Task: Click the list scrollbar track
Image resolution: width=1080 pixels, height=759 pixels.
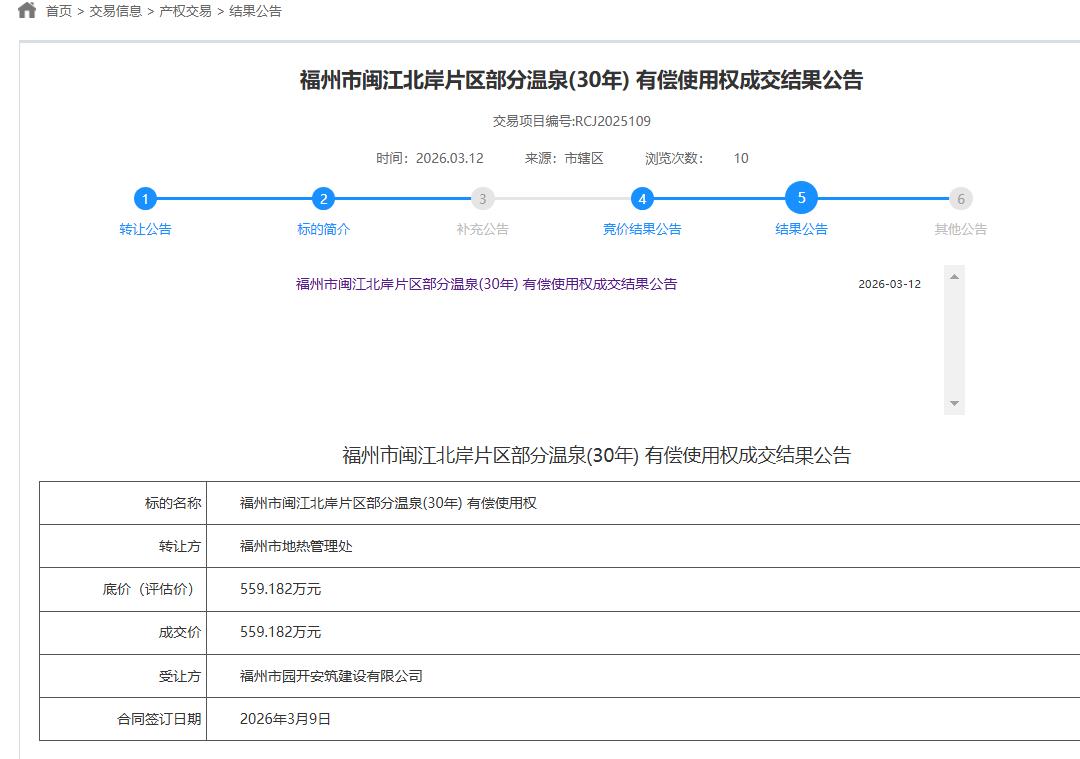Action: (x=954, y=340)
